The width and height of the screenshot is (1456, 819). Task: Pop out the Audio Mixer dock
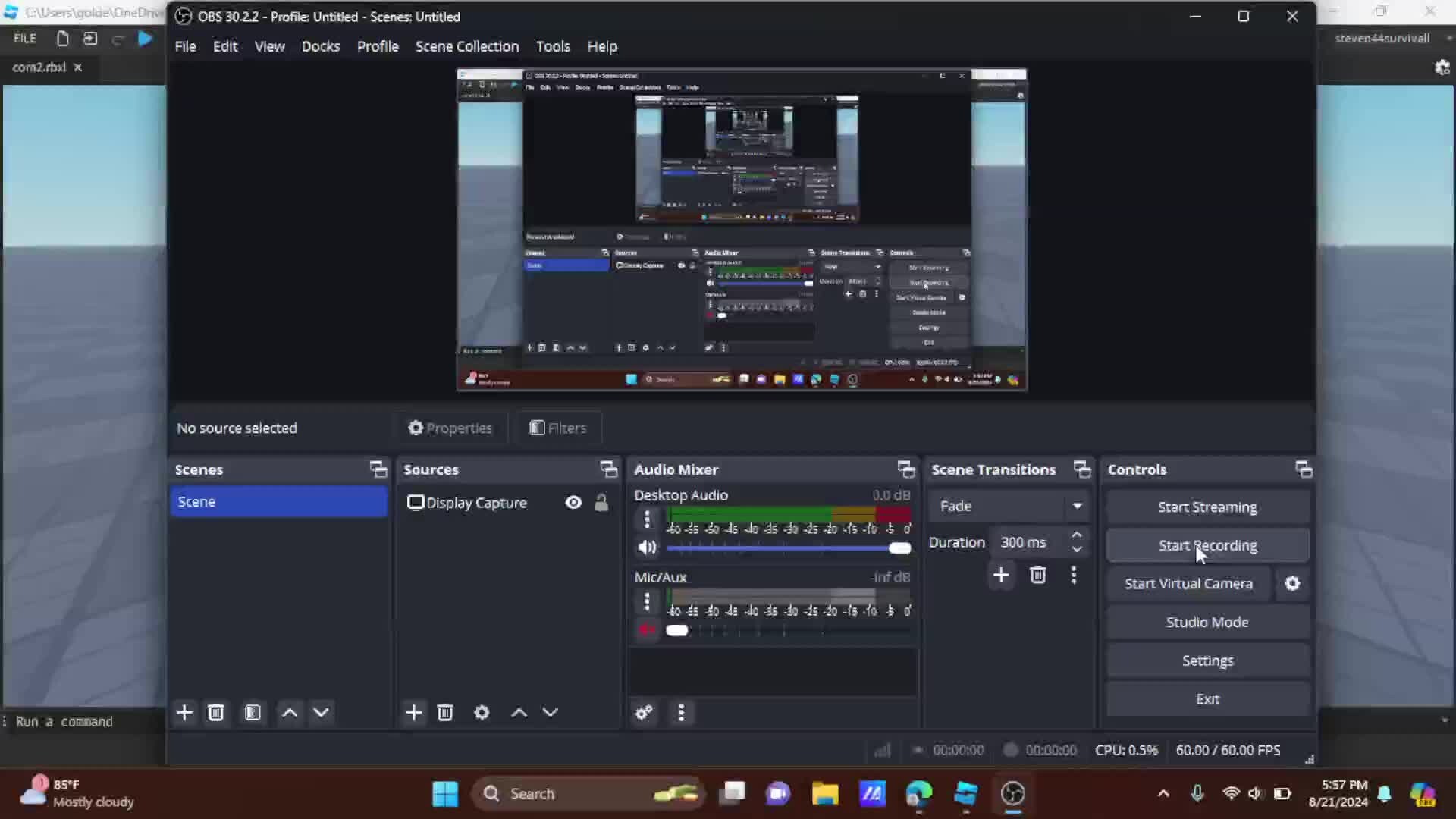coord(905,469)
